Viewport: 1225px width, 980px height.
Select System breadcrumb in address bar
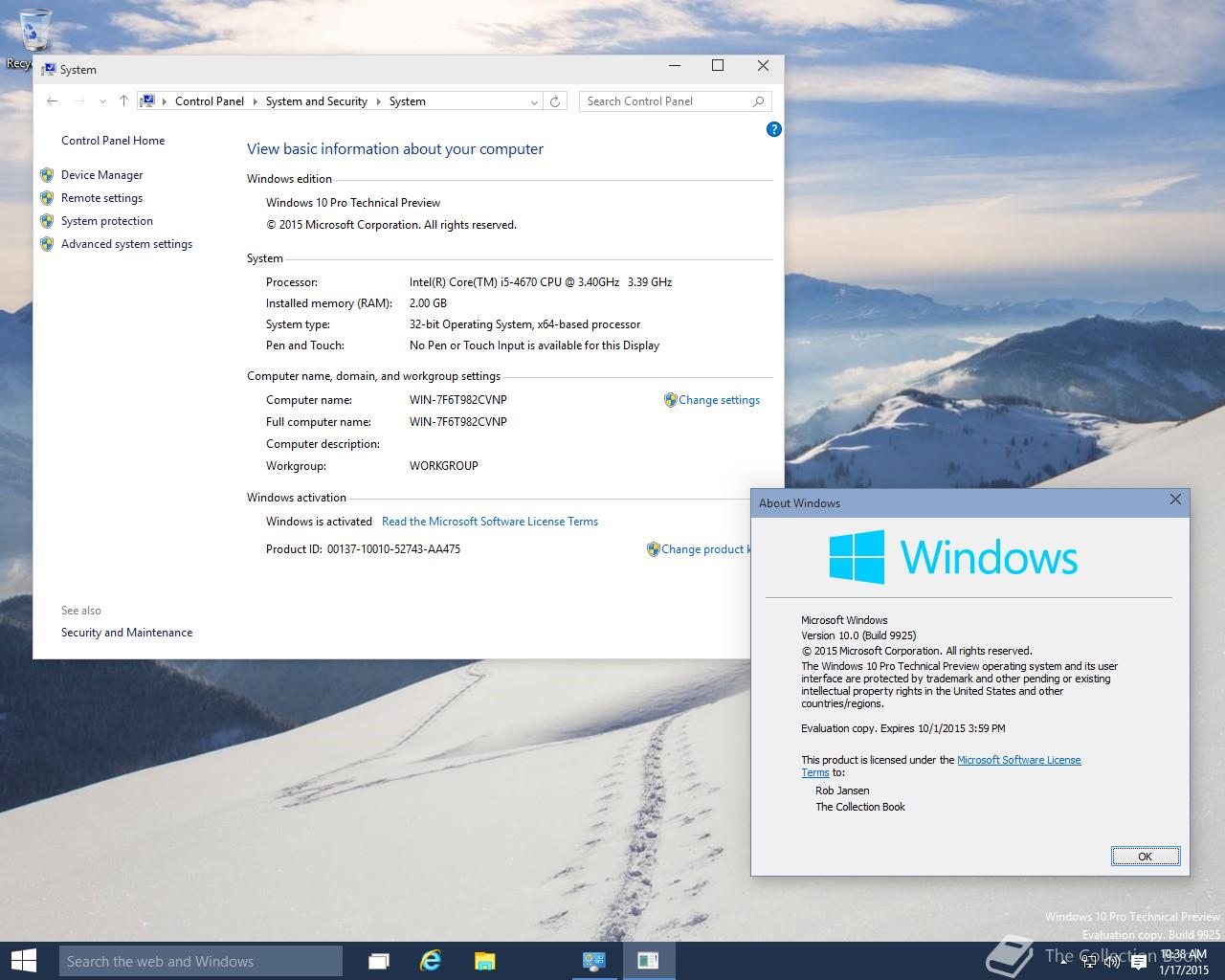(408, 100)
